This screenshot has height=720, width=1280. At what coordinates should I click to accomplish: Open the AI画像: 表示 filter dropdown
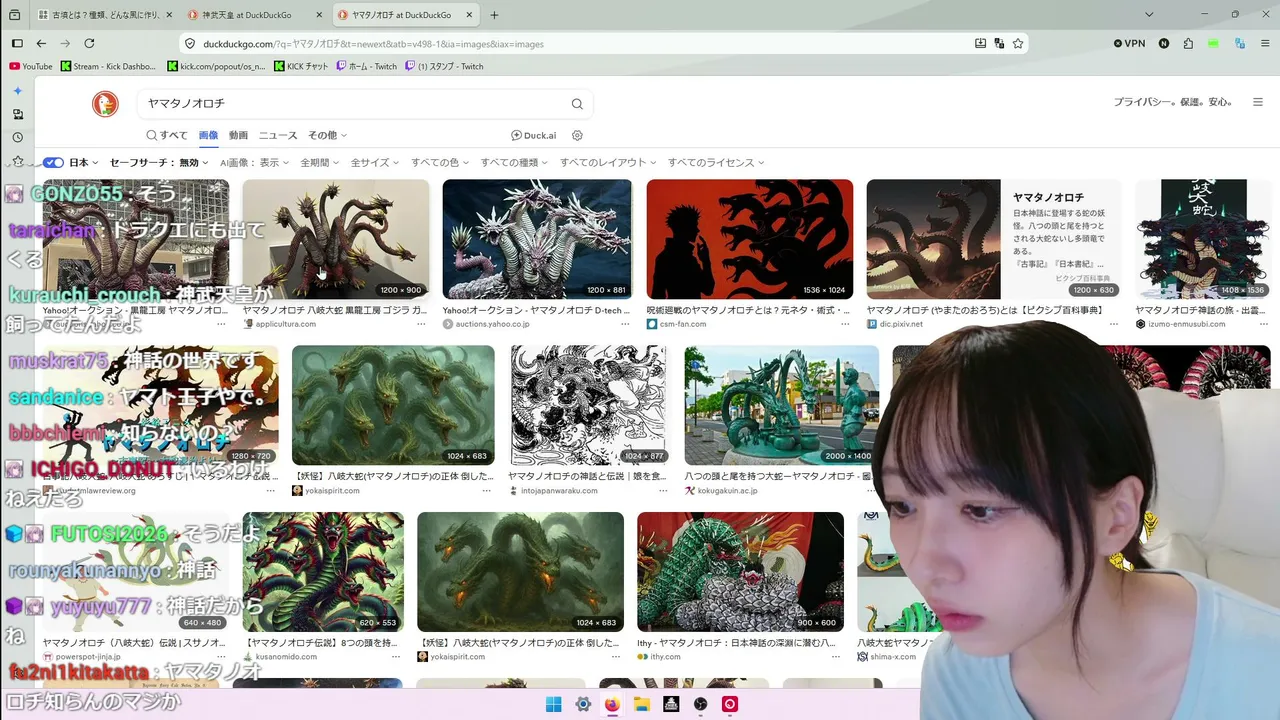[x=255, y=162]
